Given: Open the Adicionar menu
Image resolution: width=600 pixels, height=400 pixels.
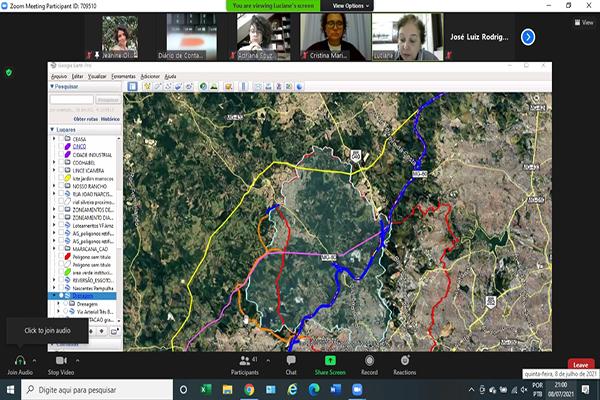Looking at the screenshot, I should (x=150, y=76).
